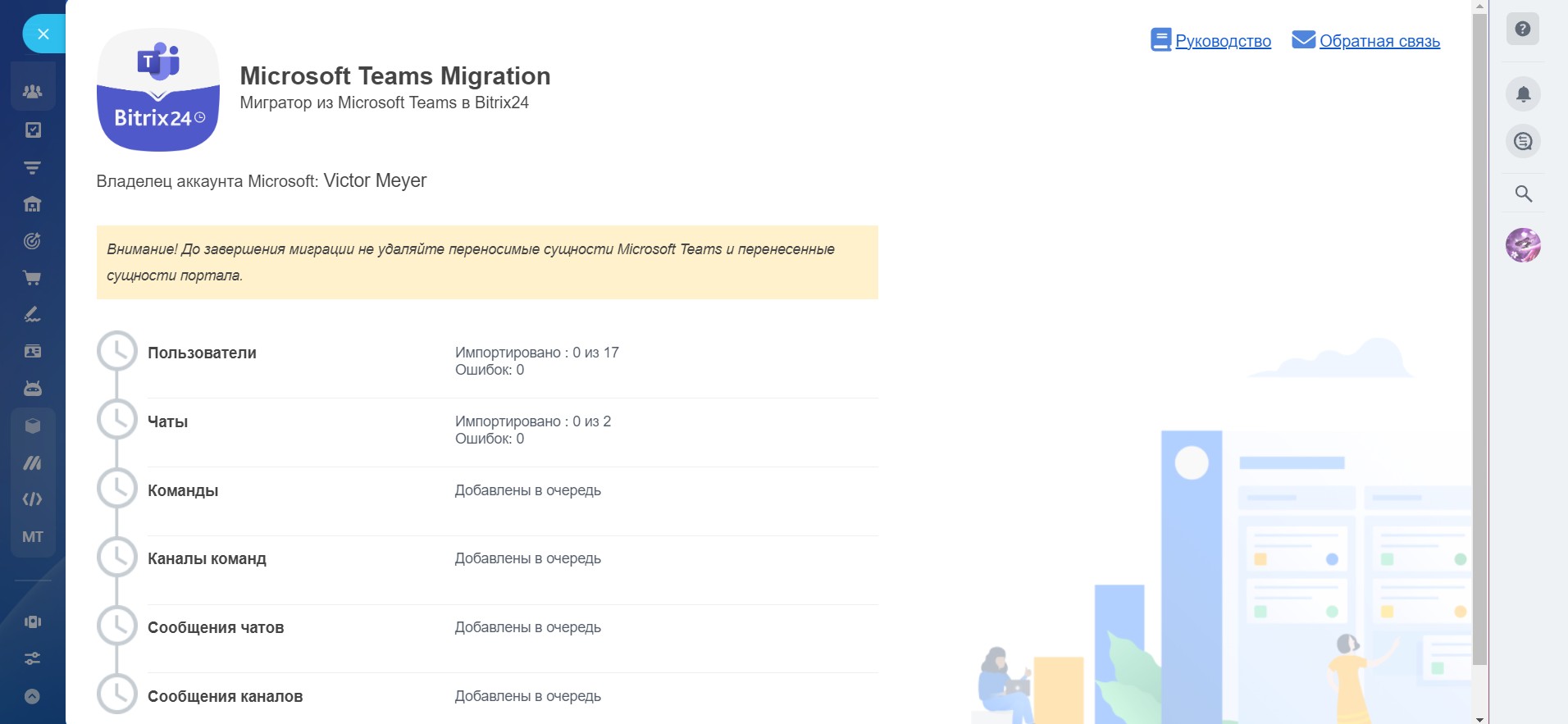Click the scrollbar down arrow
This screenshot has width=1568, height=724.
tap(1479, 718)
